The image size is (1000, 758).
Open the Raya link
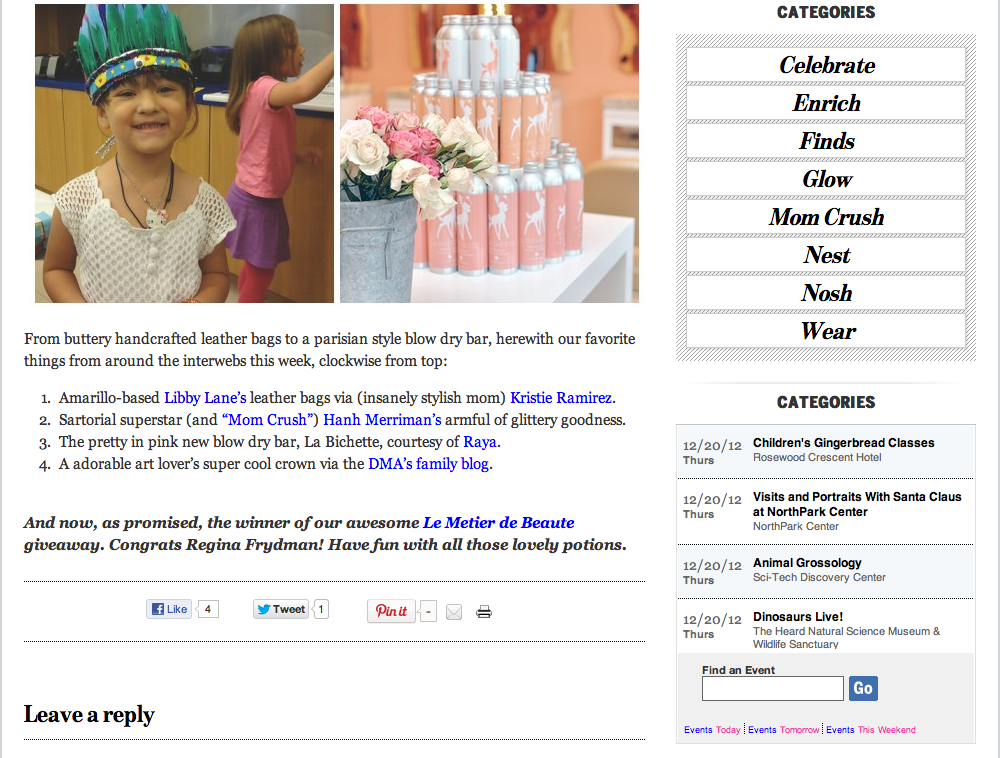tap(480, 442)
